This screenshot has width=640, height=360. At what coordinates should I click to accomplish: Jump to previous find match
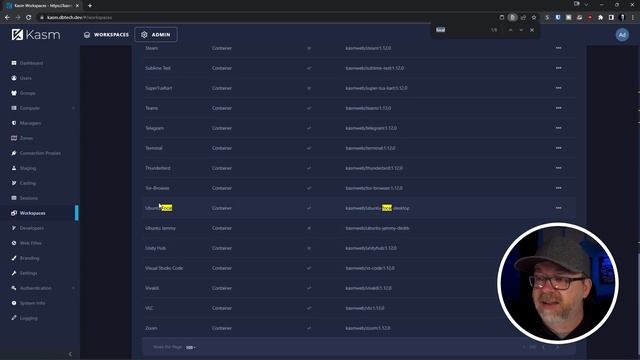tap(510, 30)
